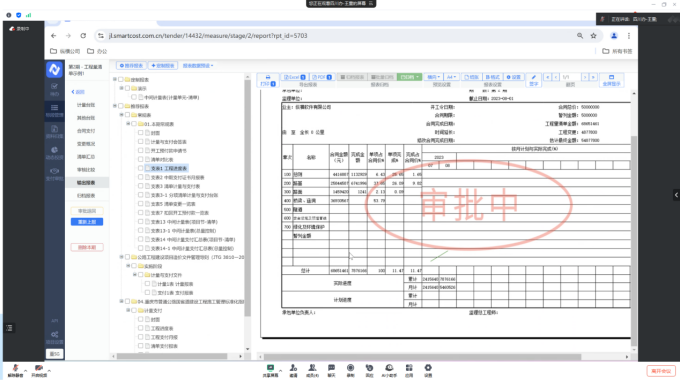680x380 pixels.
Task: Tick checkbox for 支表1 工程进度表
Action: pos(141,168)
